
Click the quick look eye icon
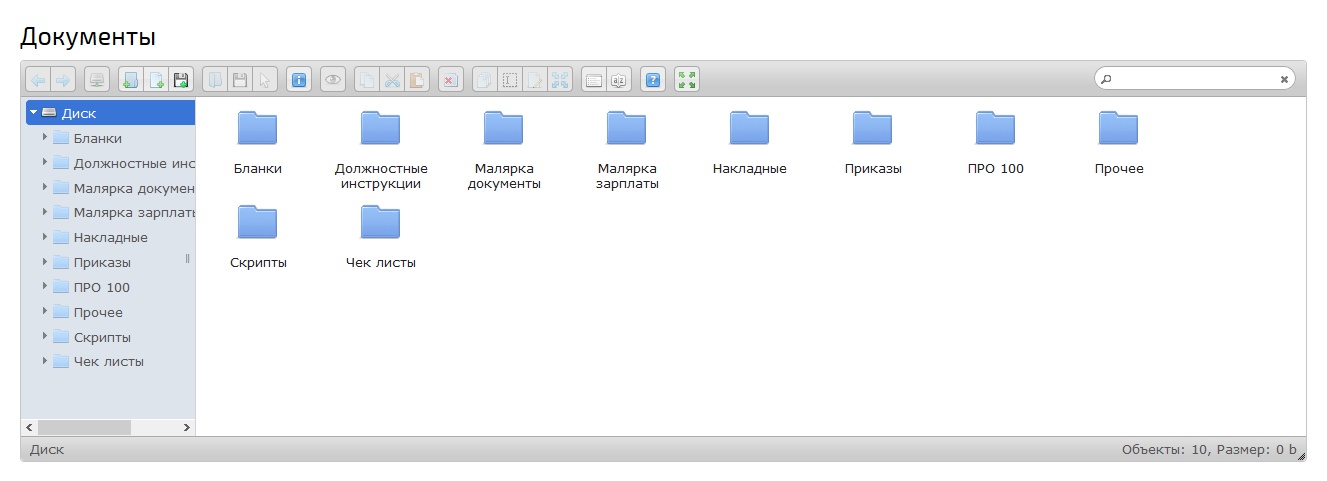pos(332,79)
